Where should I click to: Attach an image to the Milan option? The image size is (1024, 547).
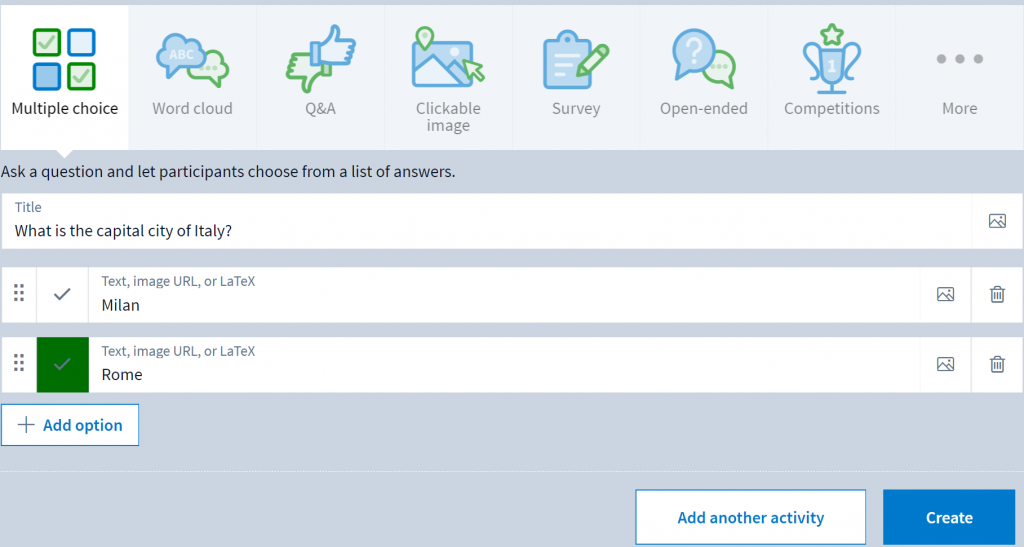[946, 294]
